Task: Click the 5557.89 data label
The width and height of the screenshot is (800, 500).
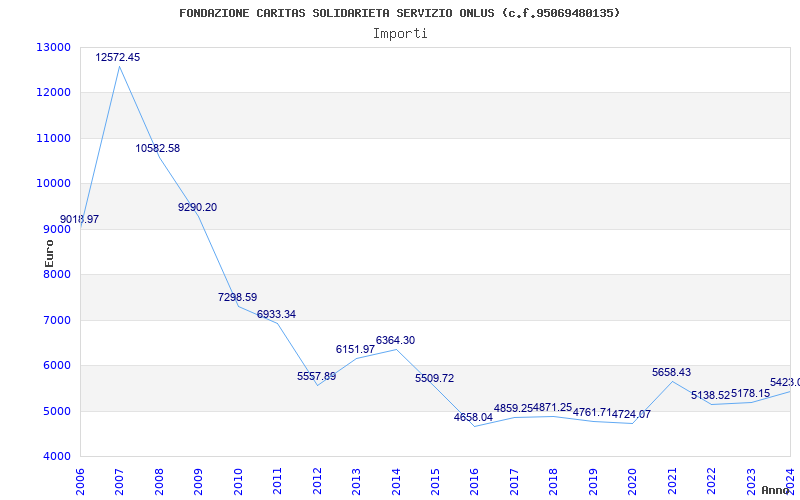Action: (316, 377)
